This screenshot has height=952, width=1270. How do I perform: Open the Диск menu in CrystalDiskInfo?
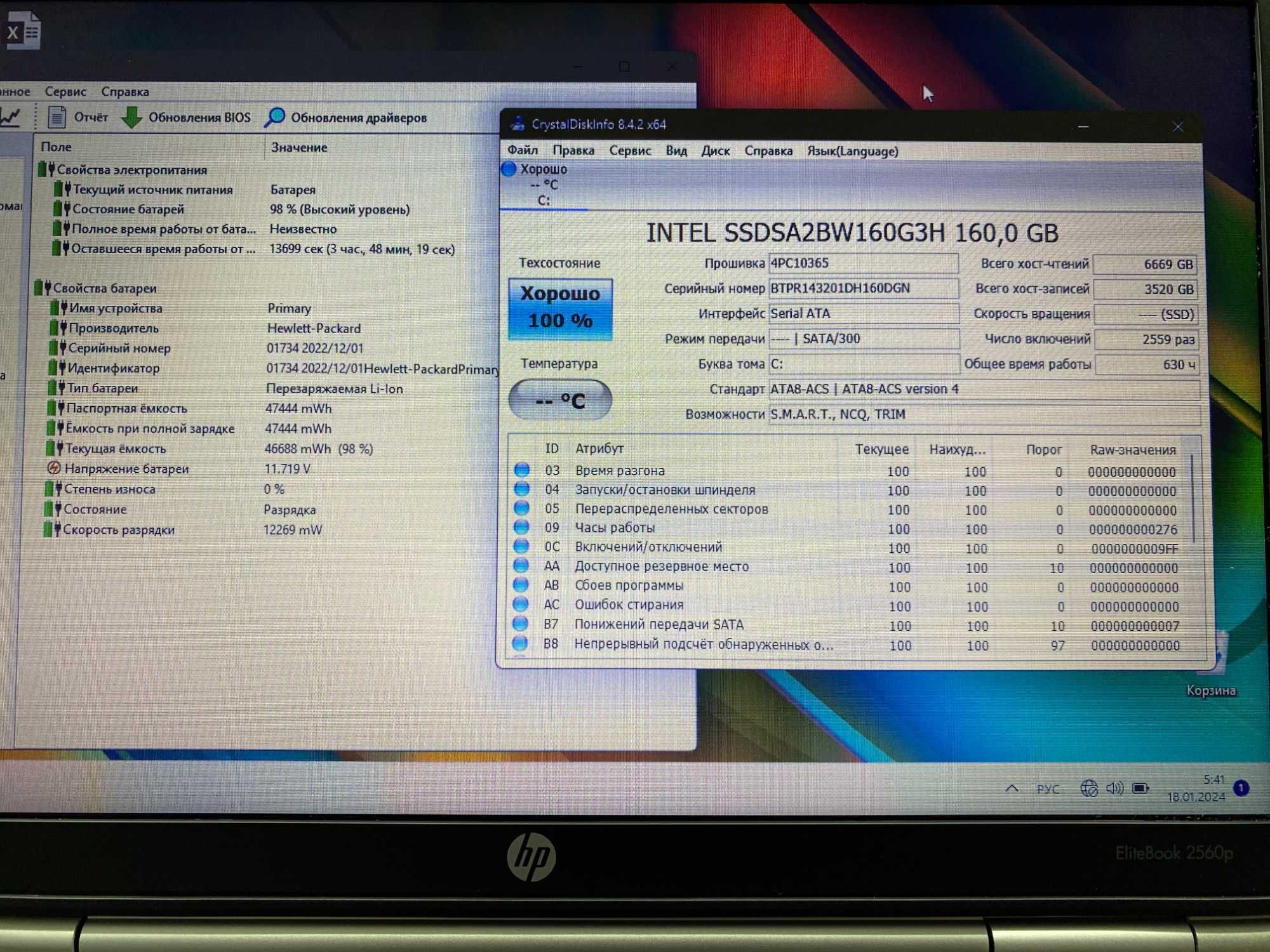716,151
